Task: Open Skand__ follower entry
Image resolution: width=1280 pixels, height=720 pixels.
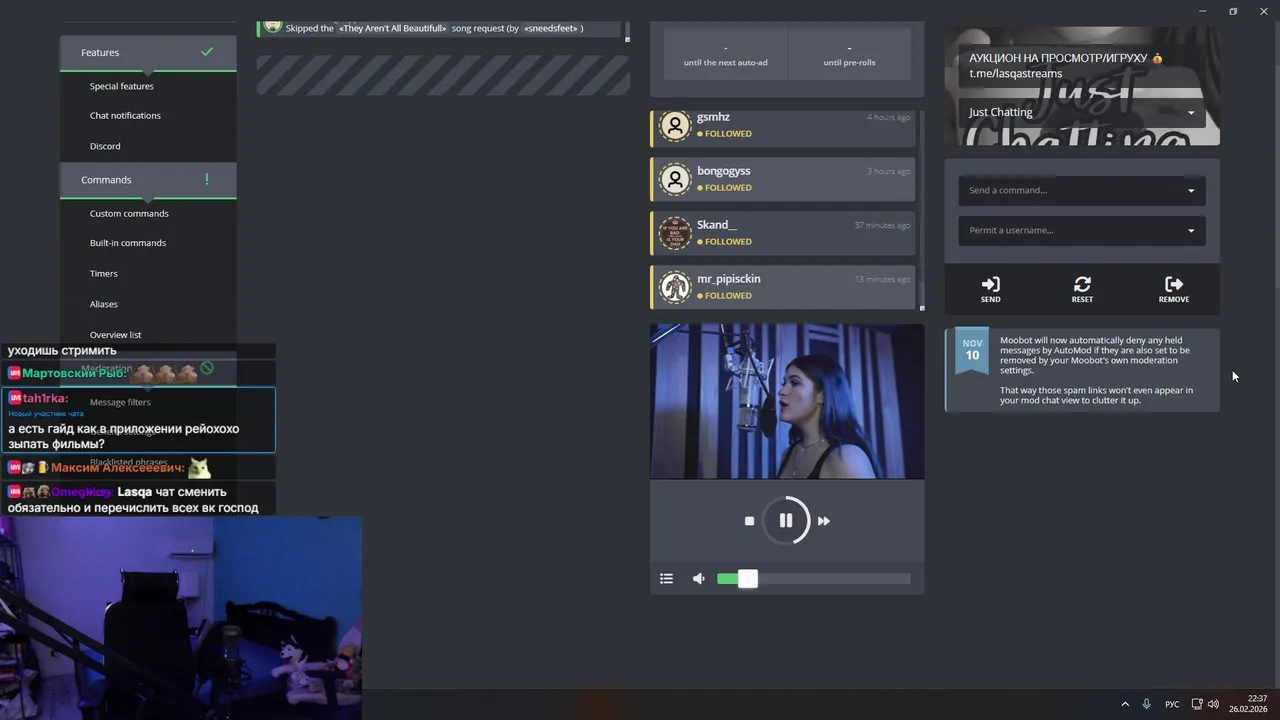Action: (x=783, y=233)
